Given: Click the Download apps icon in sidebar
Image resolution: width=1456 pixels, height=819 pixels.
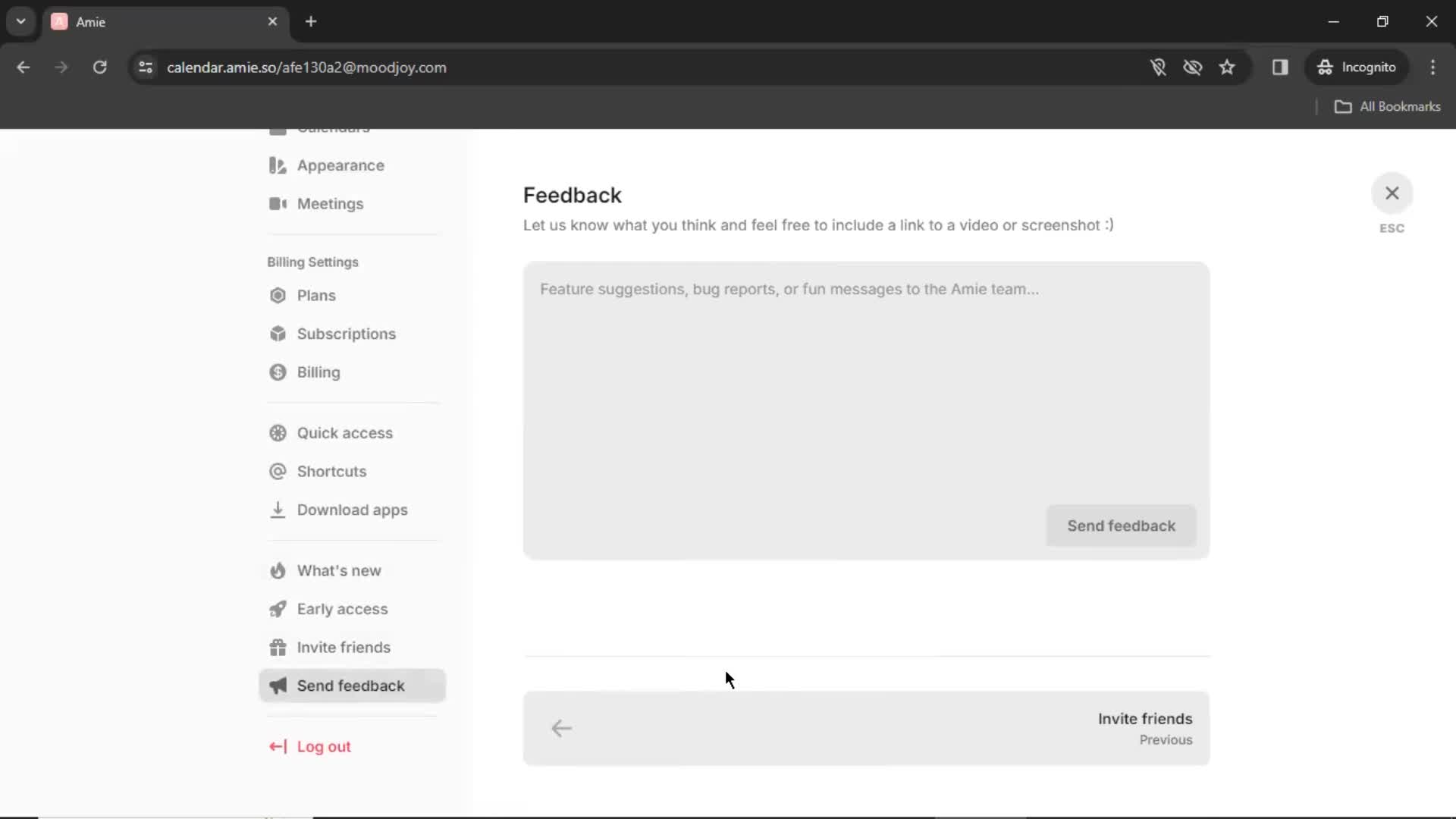Looking at the screenshot, I should 277,509.
